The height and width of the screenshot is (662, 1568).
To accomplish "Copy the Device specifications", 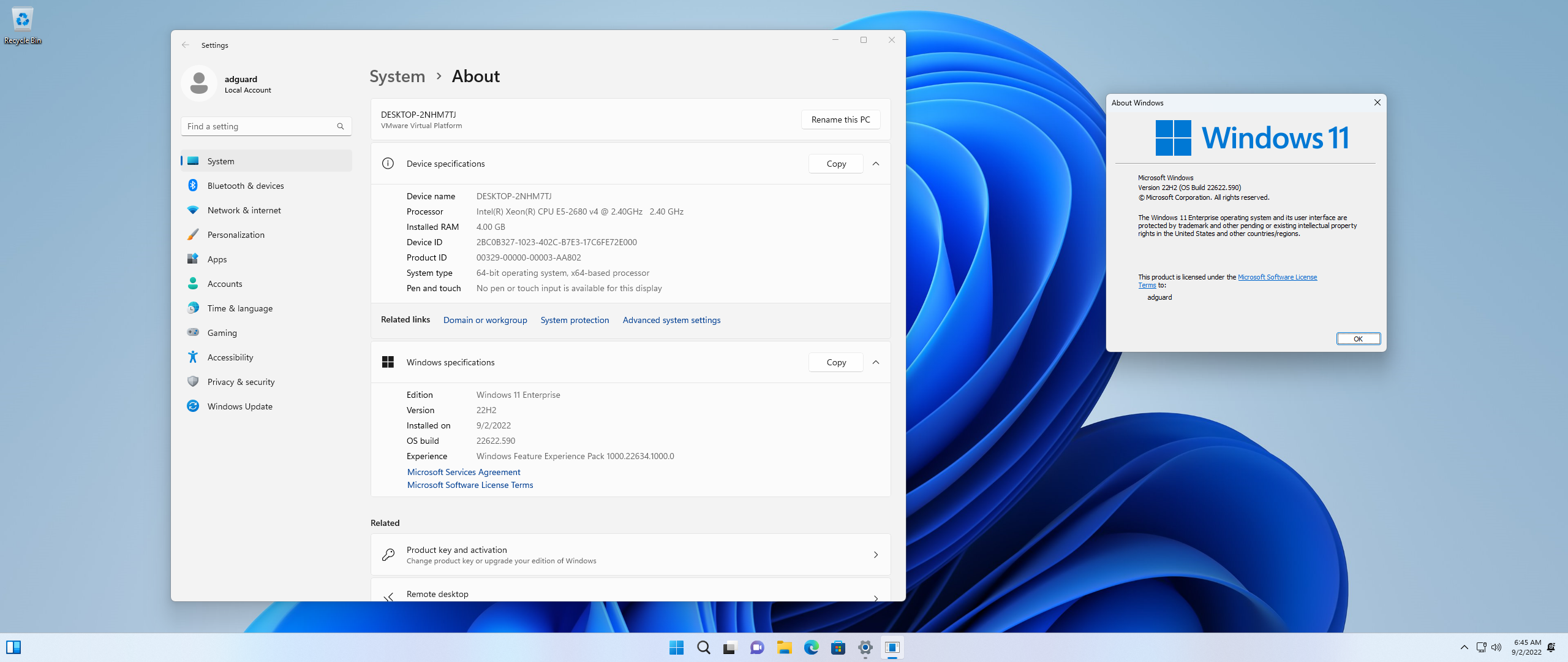I will point(836,164).
